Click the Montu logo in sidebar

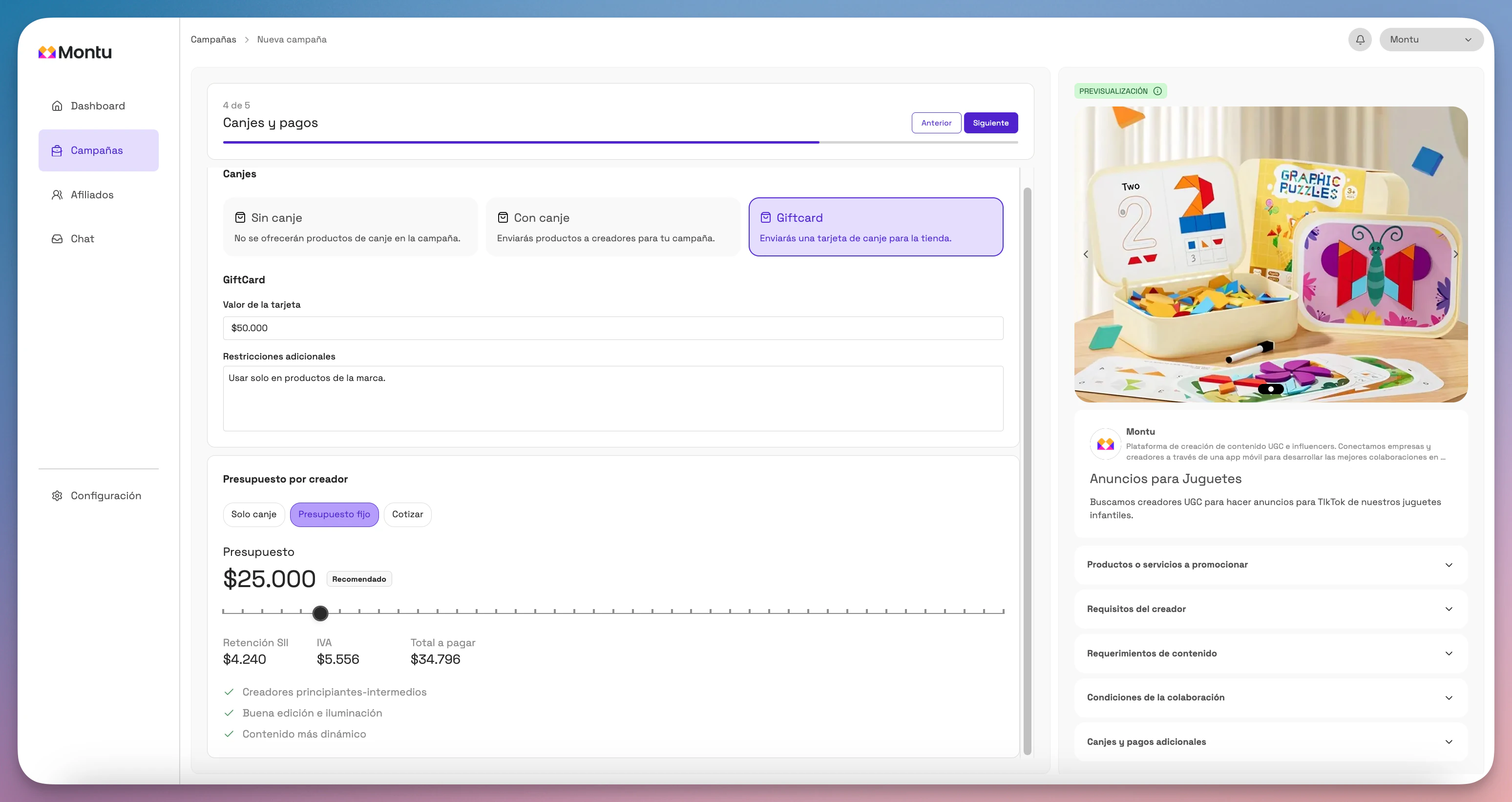click(x=75, y=52)
